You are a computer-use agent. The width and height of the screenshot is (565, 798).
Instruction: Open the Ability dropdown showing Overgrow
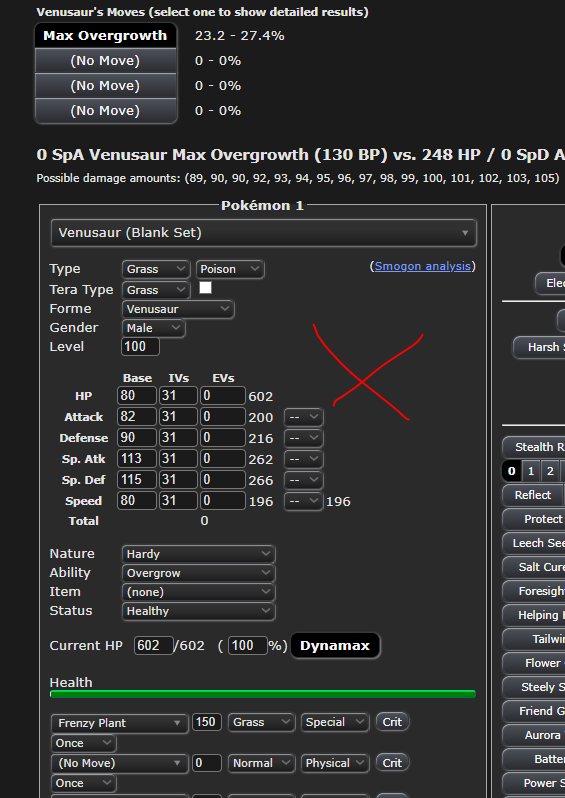pyautogui.click(x=199, y=573)
